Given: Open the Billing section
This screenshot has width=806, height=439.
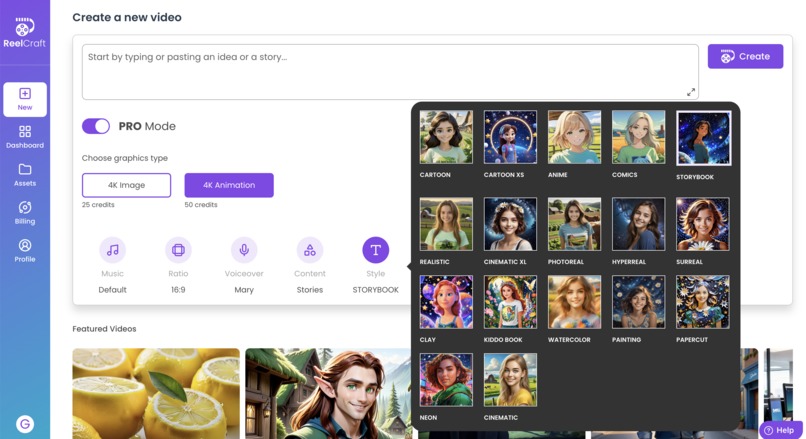Looking at the screenshot, I should click(25, 213).
